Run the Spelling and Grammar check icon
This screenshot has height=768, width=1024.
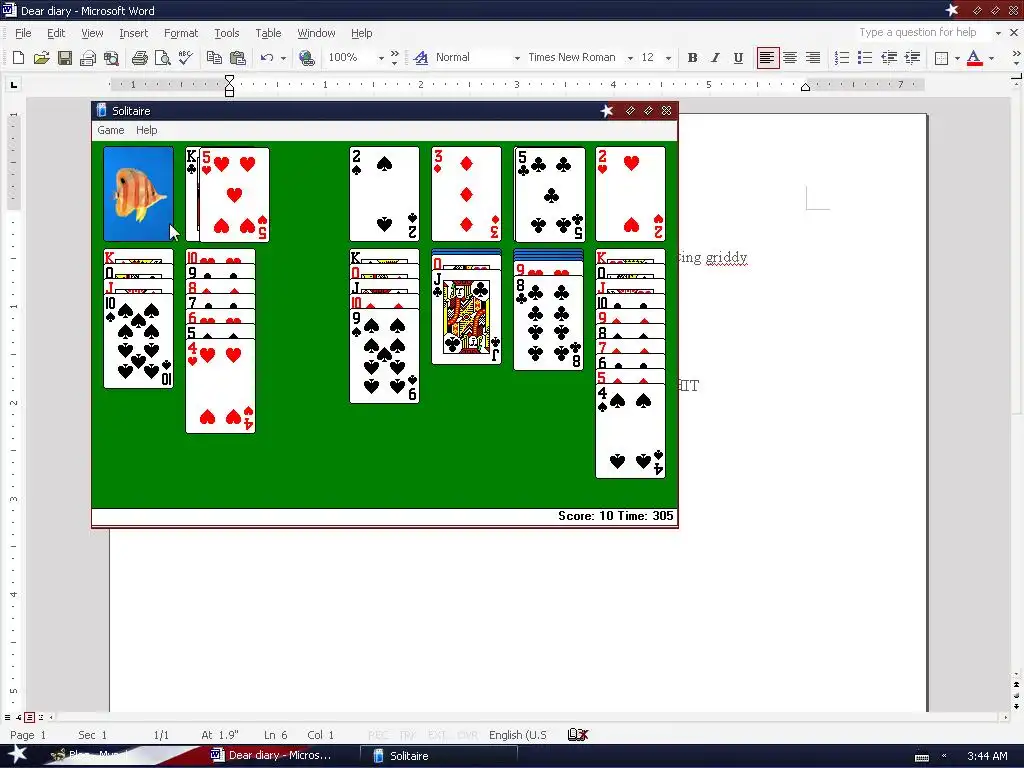185,58
